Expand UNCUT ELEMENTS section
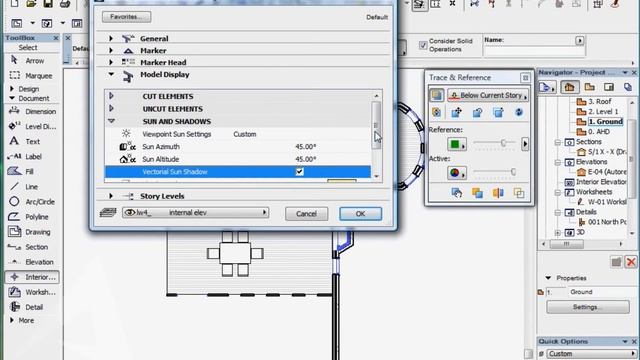Screen dimensions: 640x360 coord(111,109)
